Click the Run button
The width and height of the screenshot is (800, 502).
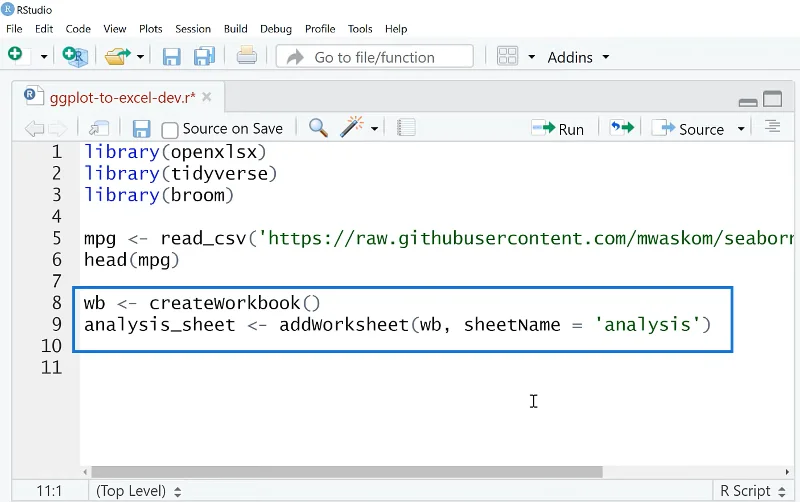tap(558, 129)
